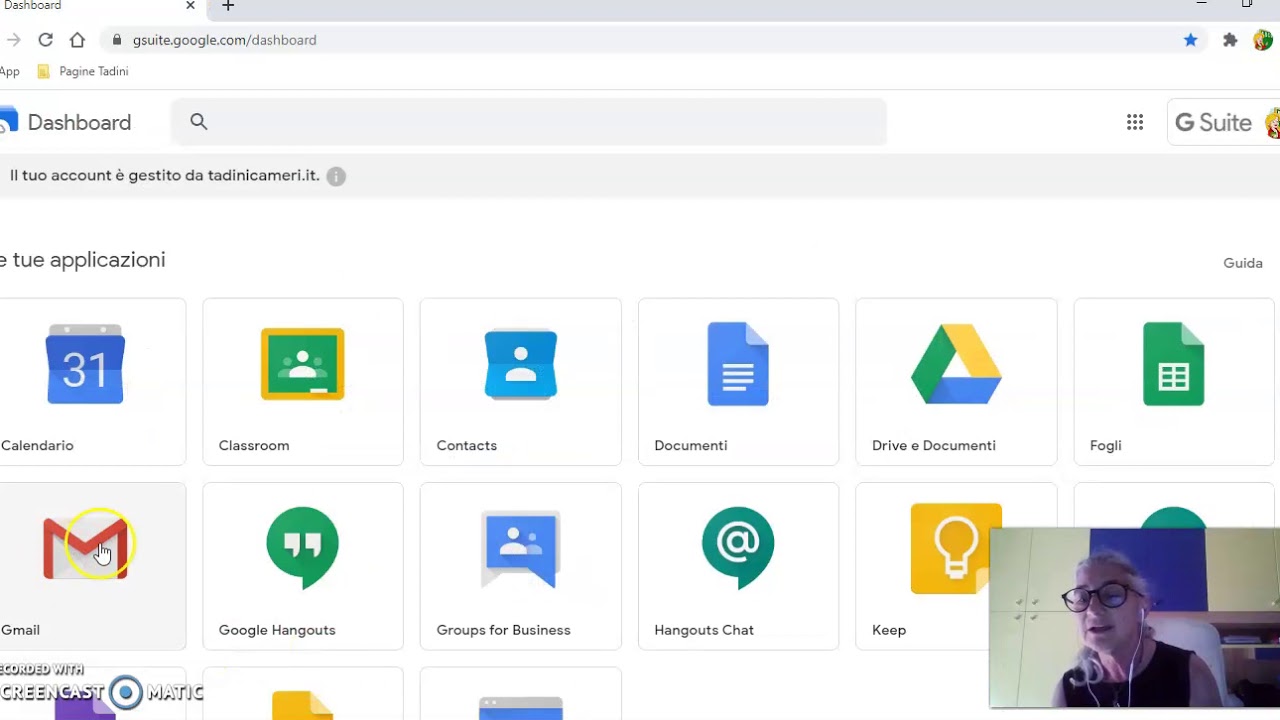Open the Keep lightbulb icon
The height and width of the screenshot is (720, 1280).
[x=956, y=549]
